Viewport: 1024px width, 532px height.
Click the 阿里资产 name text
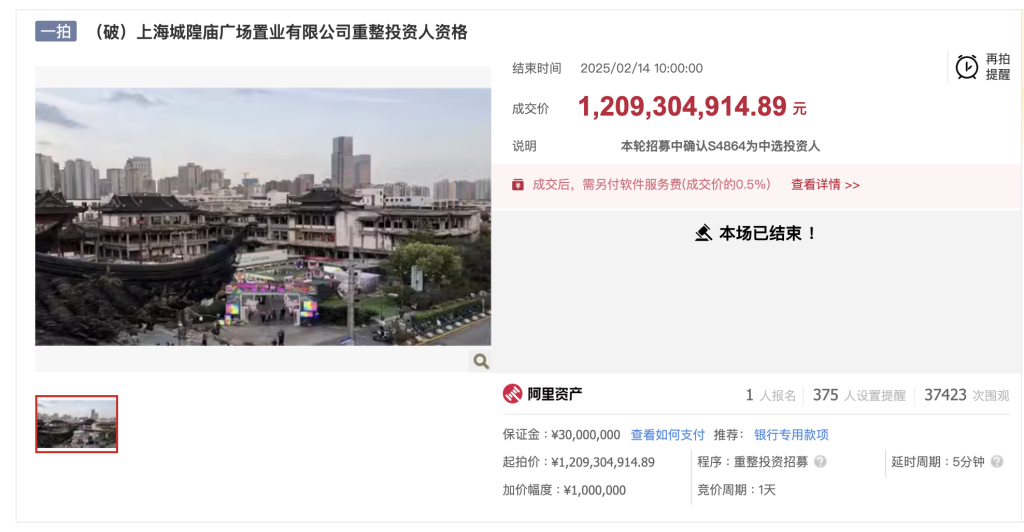tap(554, 394)
